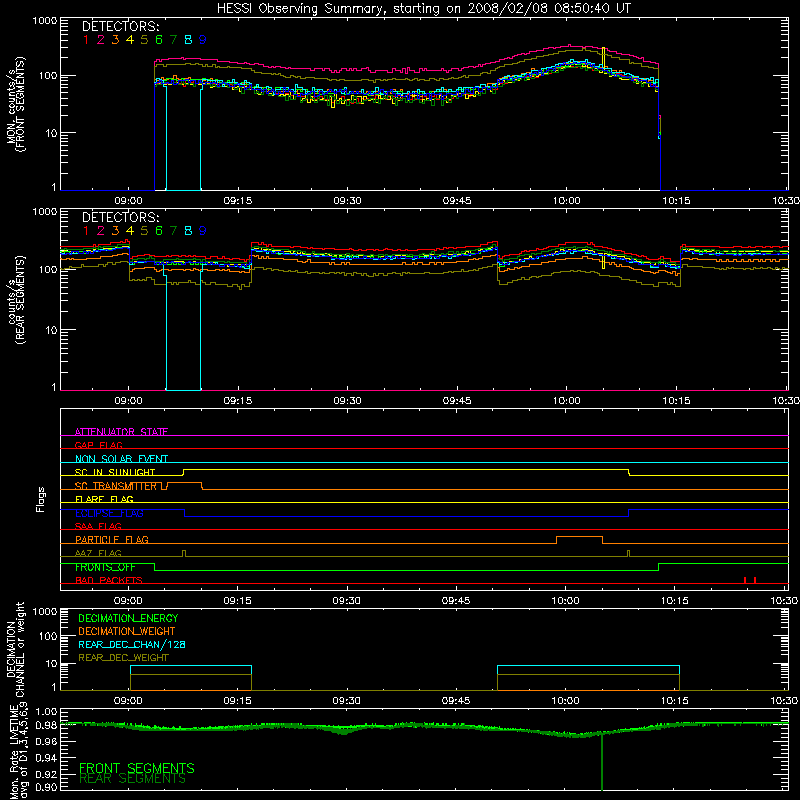This screenshot has width=800, height=800.
Task: Select detector 8 legend number in rear segments plot
Action: tap(188, 231)
